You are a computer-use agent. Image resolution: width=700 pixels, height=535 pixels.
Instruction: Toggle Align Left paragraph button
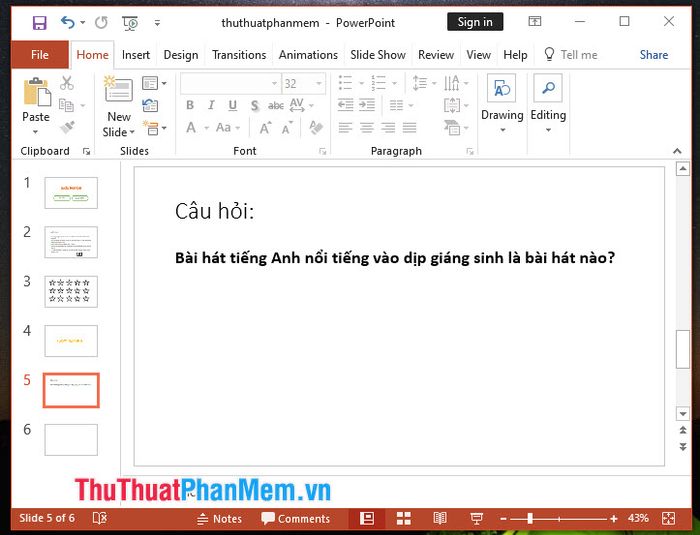click(345, 128)
